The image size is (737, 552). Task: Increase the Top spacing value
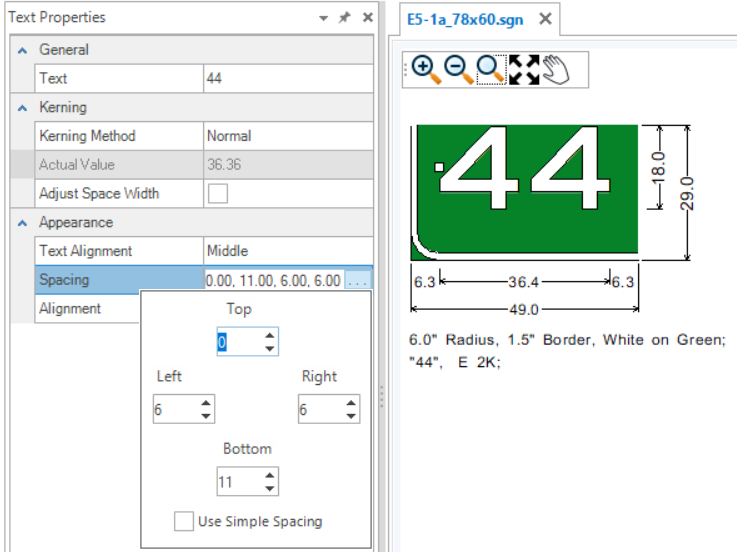[x=269, y=335]
